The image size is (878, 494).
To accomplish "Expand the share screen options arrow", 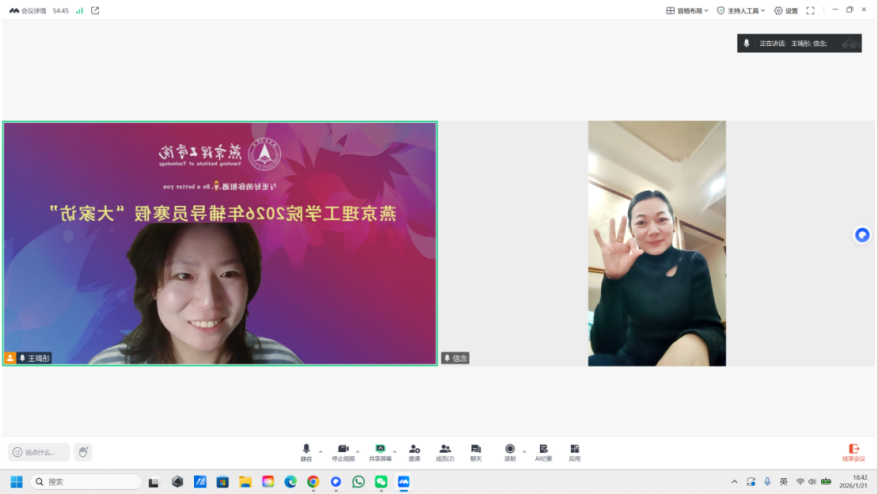I will (394, 450).
